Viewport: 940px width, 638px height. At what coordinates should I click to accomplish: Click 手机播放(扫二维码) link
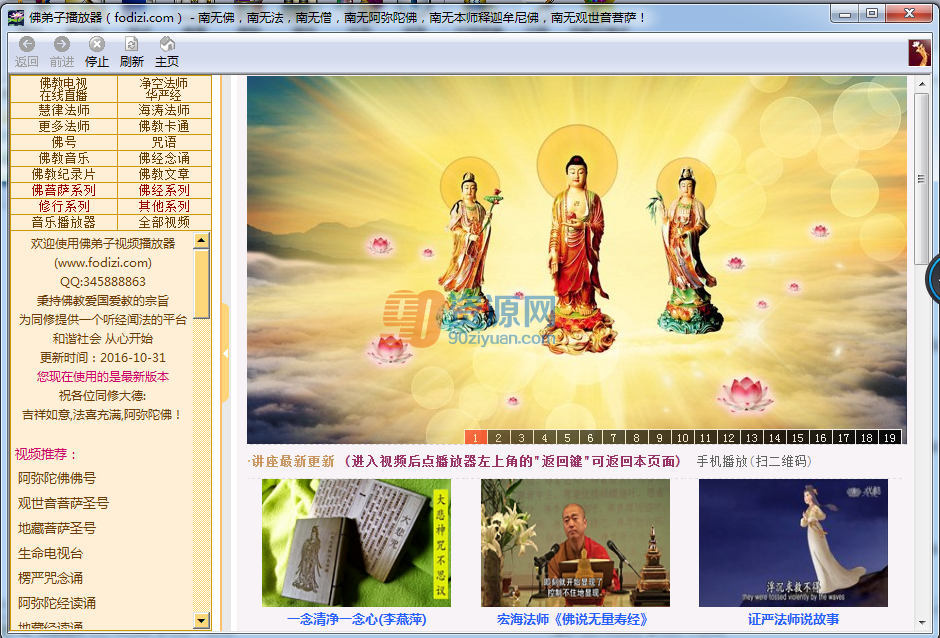pyautogui.click(x=754, y=461)
